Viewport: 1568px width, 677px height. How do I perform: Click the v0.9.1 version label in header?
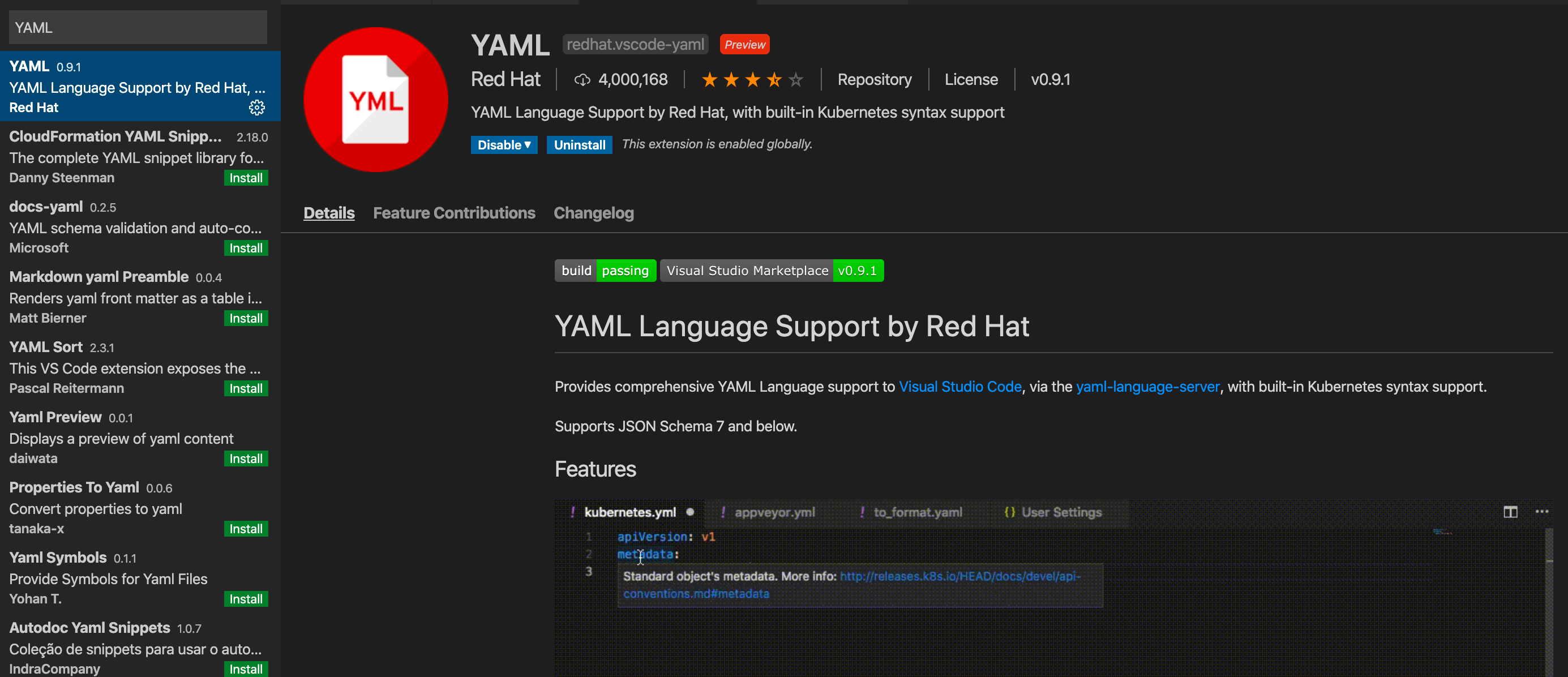pyautogui.click(x=1050, y=80)
